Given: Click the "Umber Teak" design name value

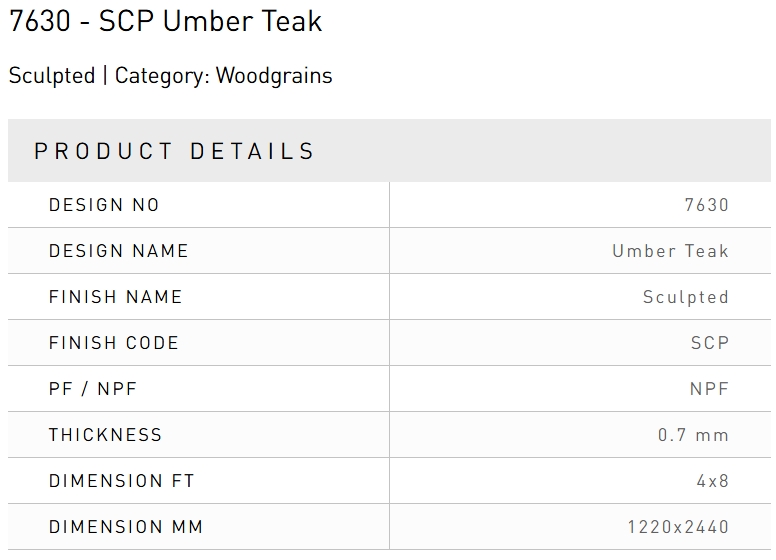Looking at the screenshot, I should tap(670, 251).
